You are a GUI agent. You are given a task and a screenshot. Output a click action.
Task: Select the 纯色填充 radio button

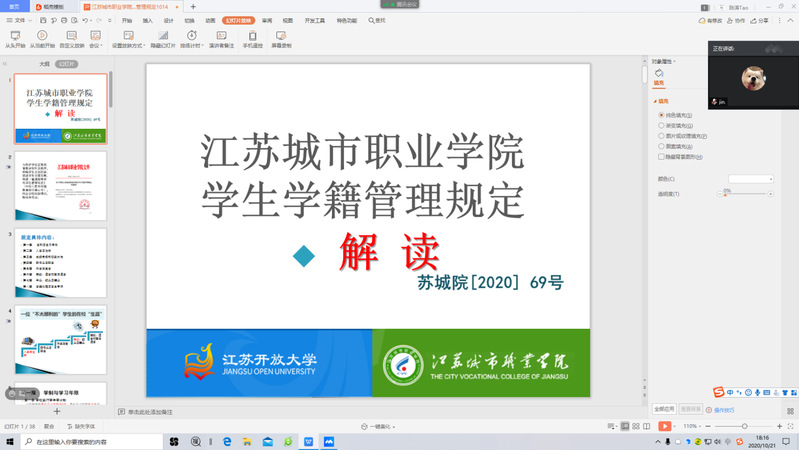pos(659,115)
